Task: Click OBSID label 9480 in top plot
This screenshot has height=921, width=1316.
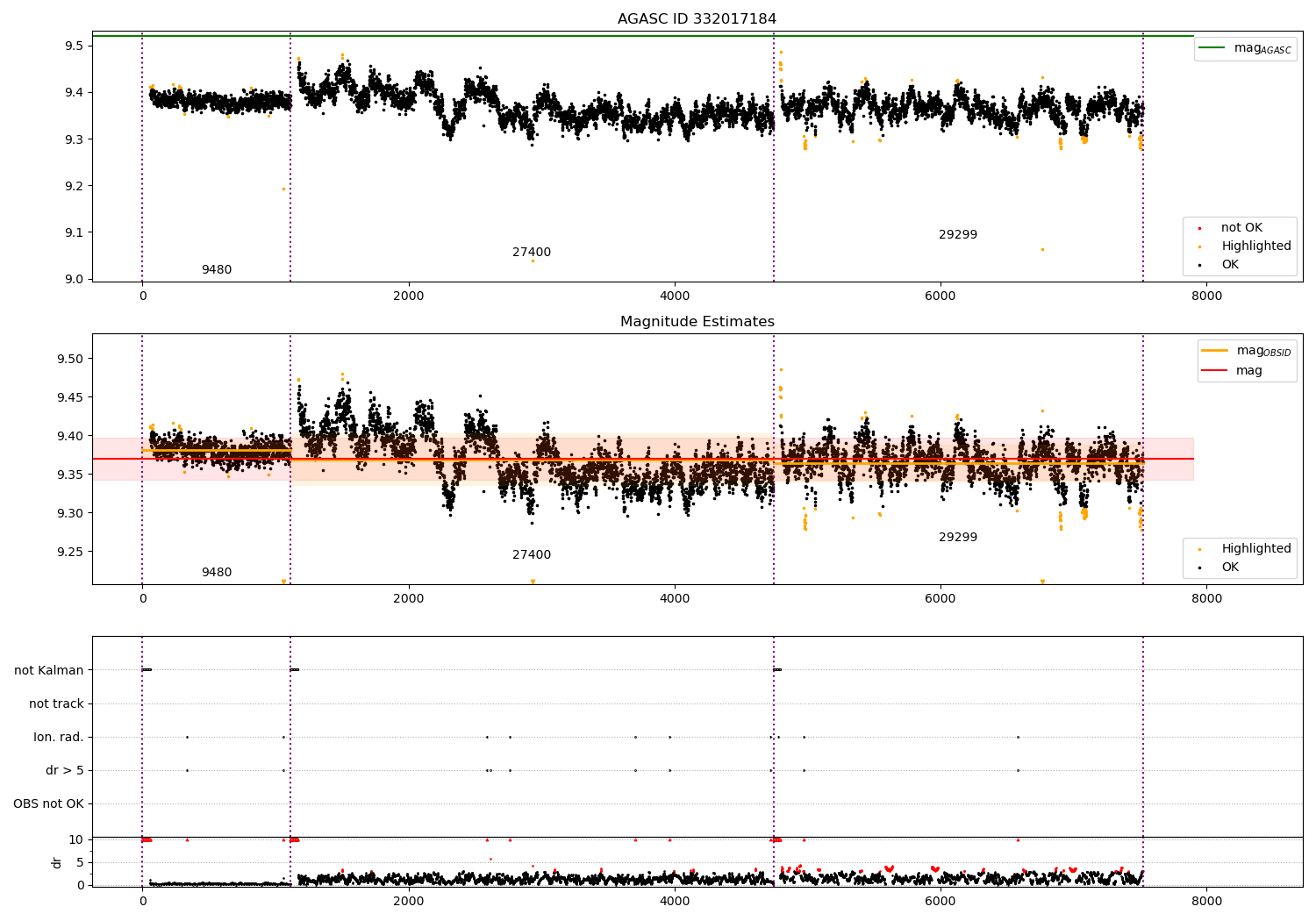Action: click(217, 270)
